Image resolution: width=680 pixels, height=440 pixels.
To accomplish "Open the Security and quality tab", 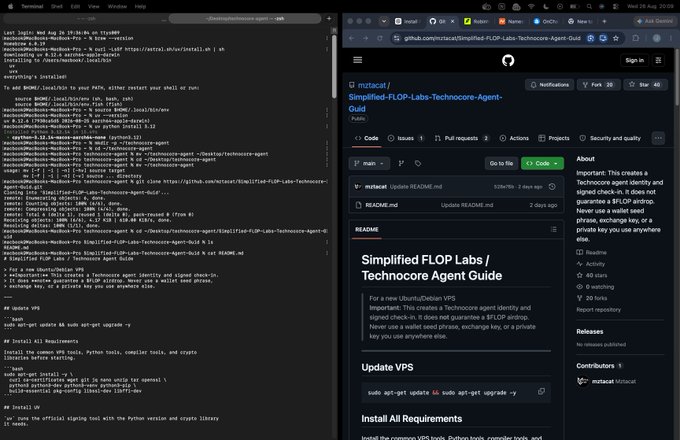I will [x=610, y=138].
